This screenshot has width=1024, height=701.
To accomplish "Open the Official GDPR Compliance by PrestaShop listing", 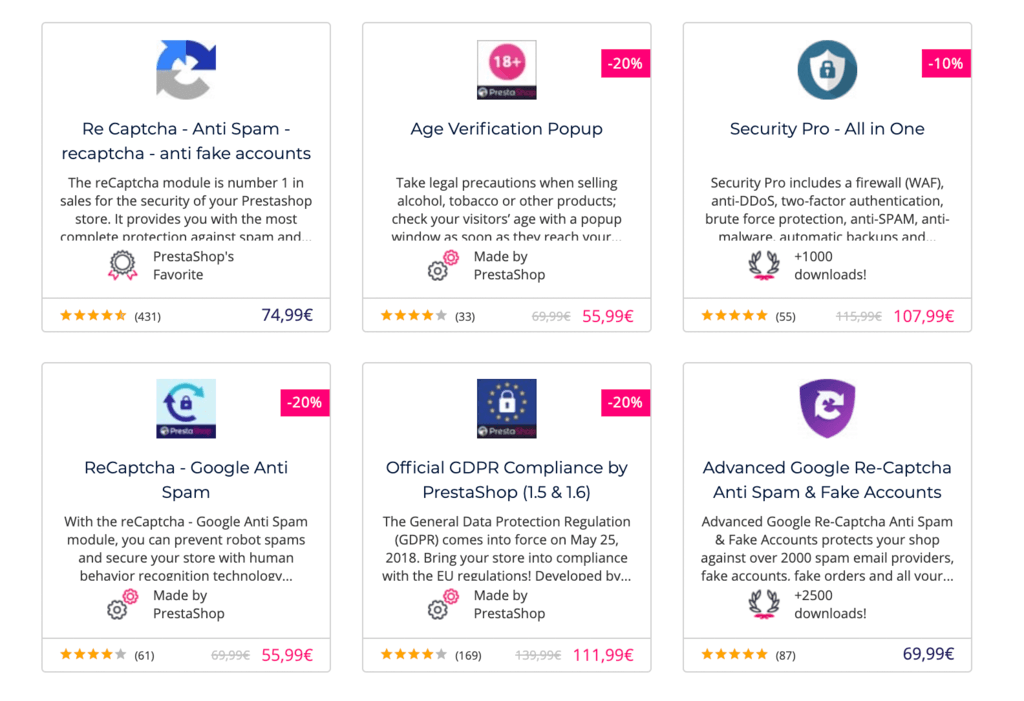I will click(506, 478).
